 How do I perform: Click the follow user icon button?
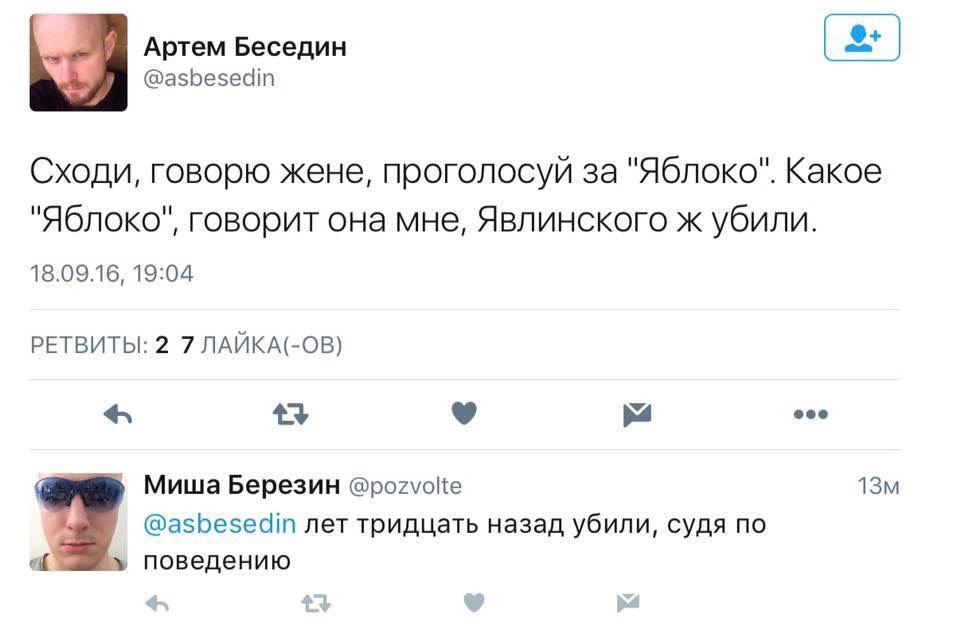tap(861, 39)
